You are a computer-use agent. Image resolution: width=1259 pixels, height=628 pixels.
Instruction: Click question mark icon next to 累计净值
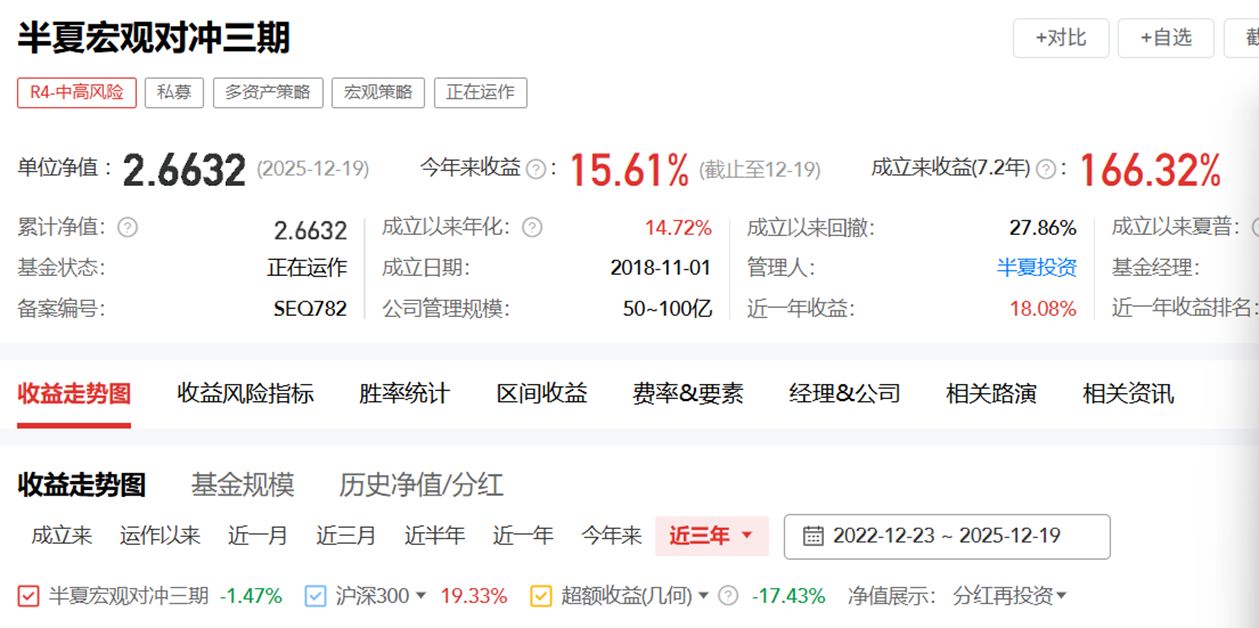point(127,228)
